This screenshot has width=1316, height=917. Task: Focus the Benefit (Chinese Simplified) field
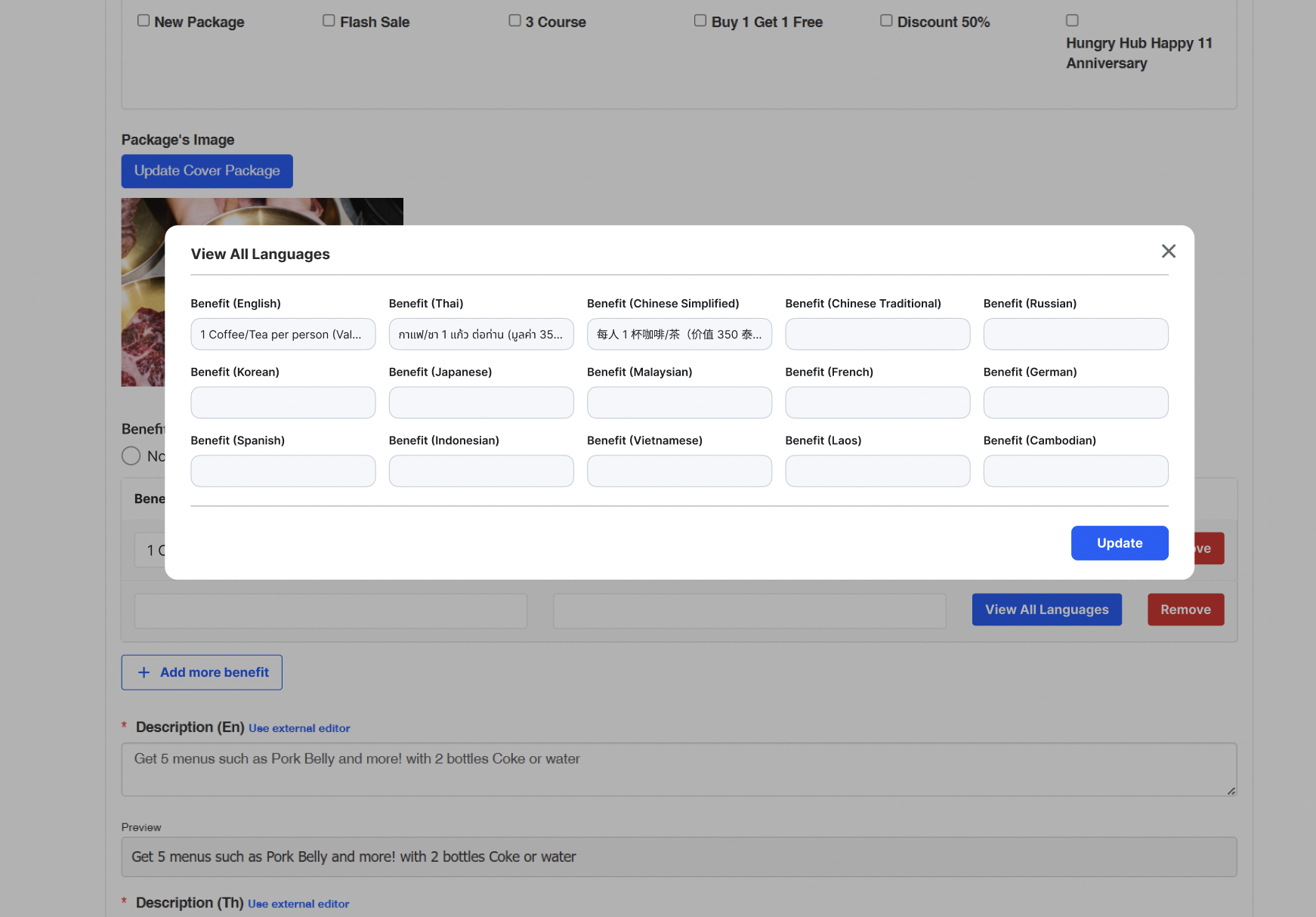[x=678, y=335]
